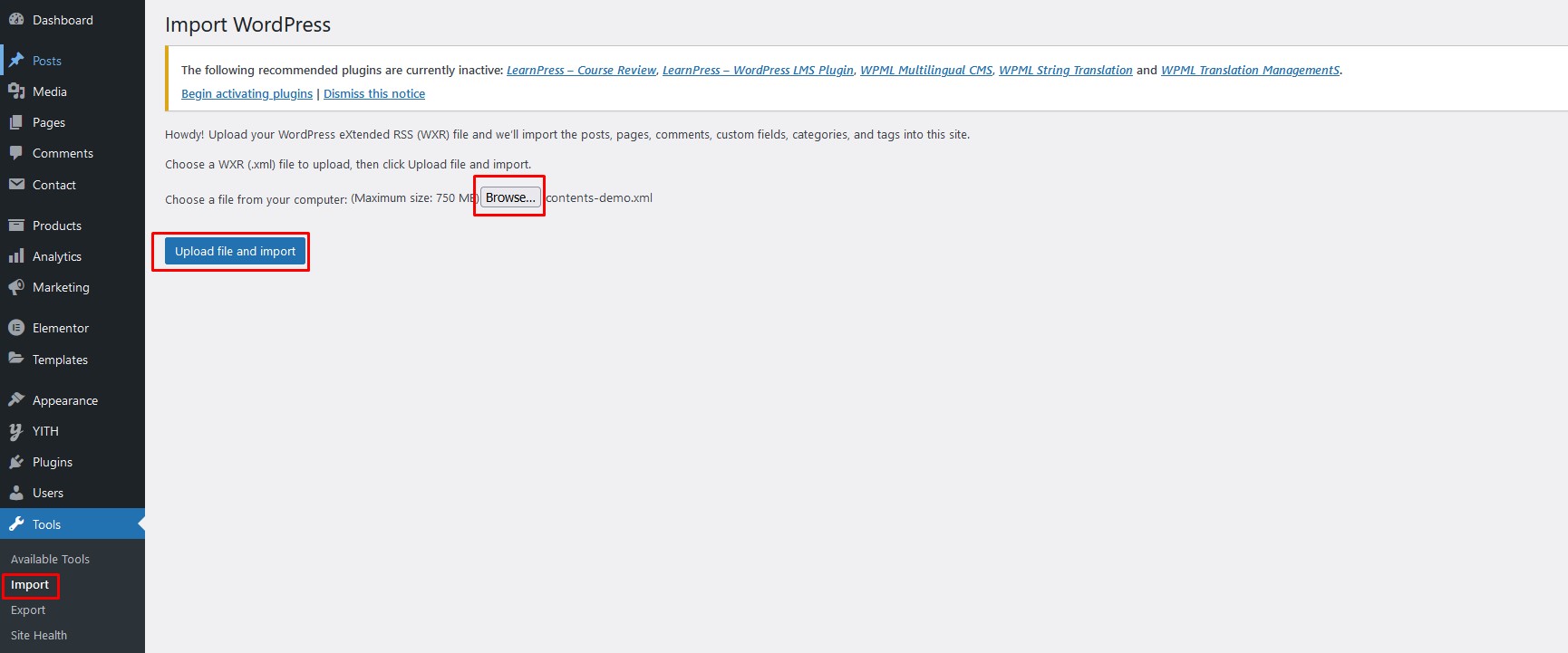Click the Marketing megaphone icon
Image resolution: width=1568 pixels, height=653 pixels.
(16, 287)
